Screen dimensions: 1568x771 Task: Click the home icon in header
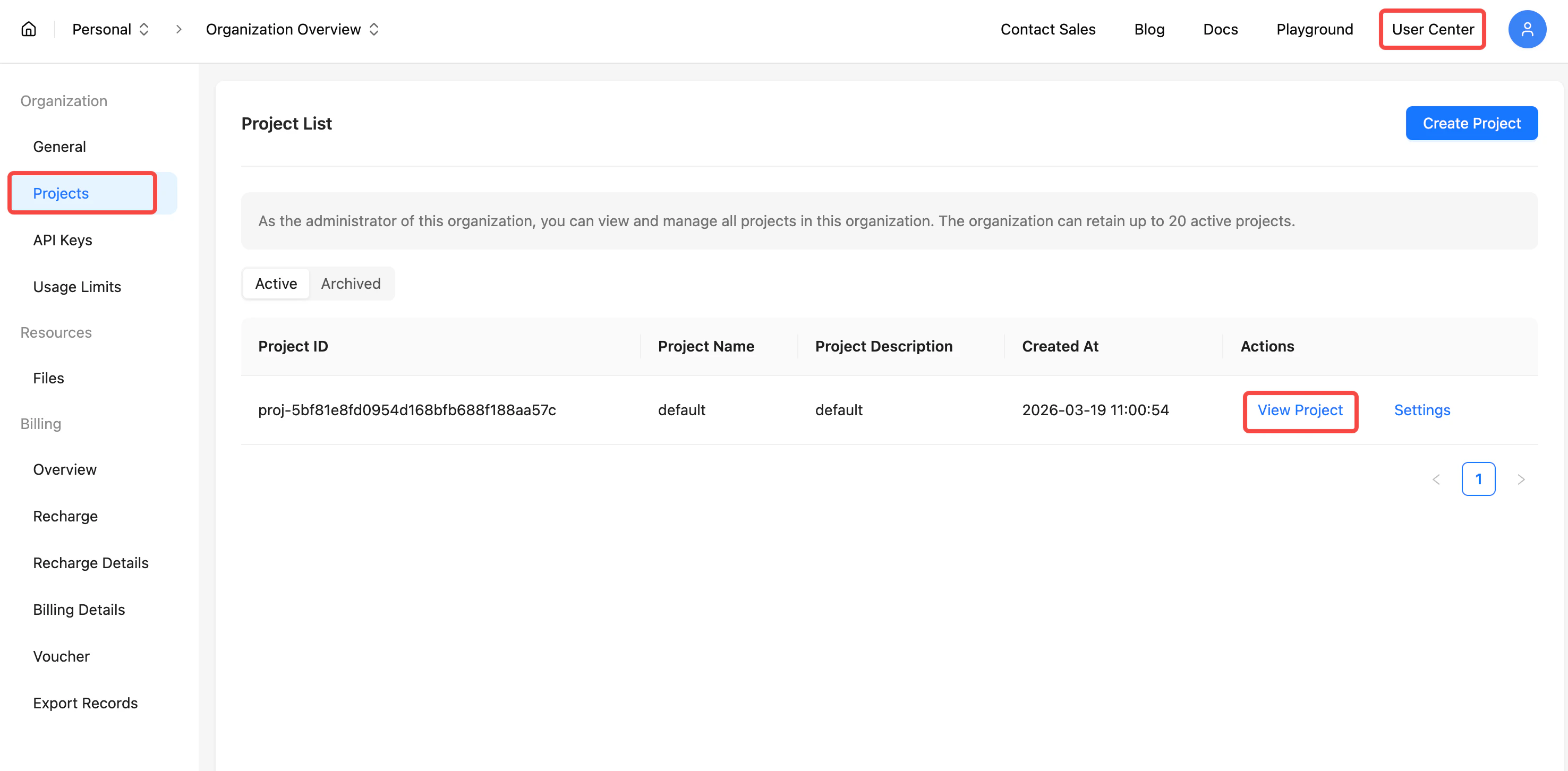click(x=29, y=29)
